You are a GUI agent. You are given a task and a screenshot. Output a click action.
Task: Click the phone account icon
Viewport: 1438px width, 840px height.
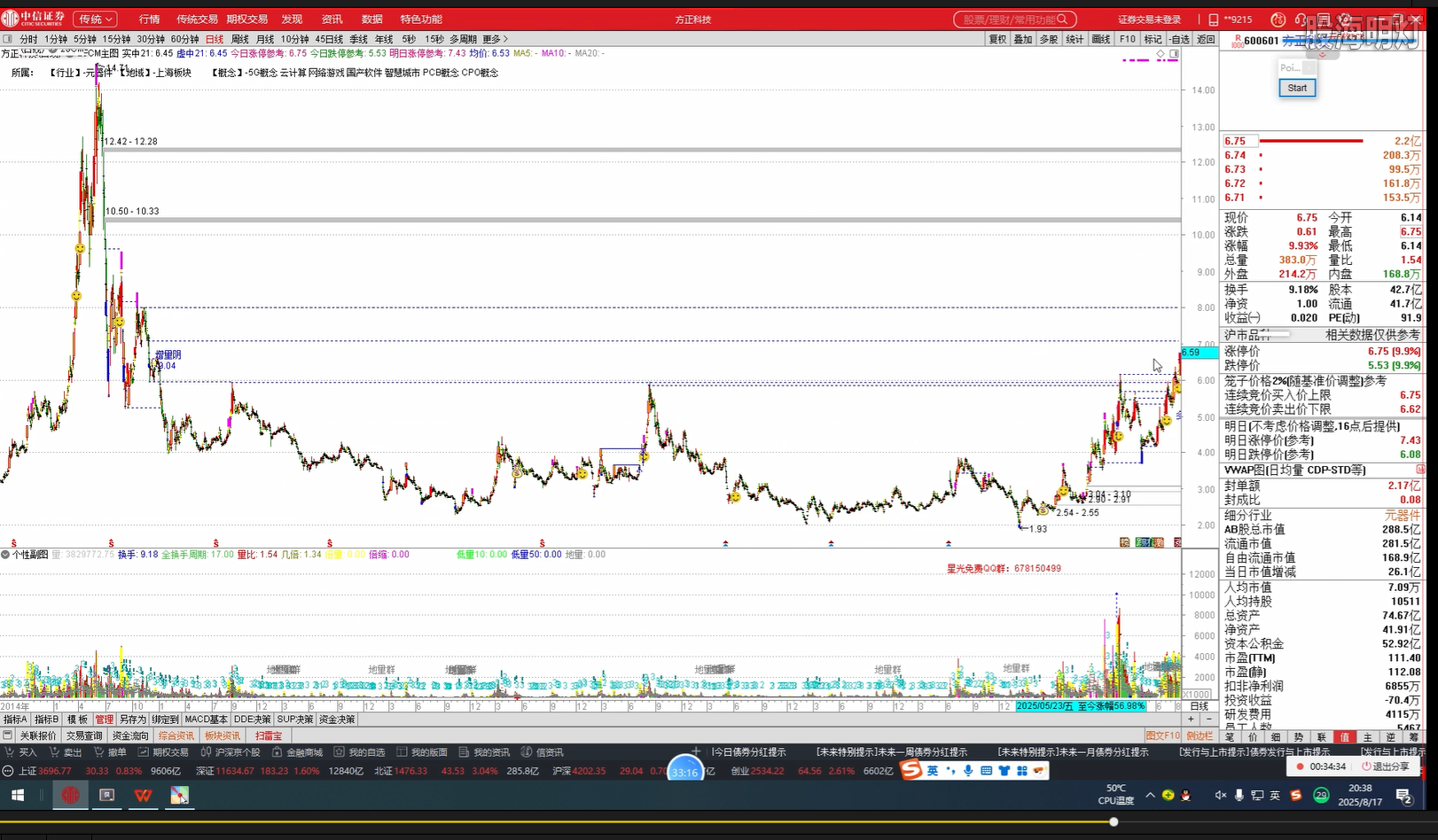[1214, 19]
